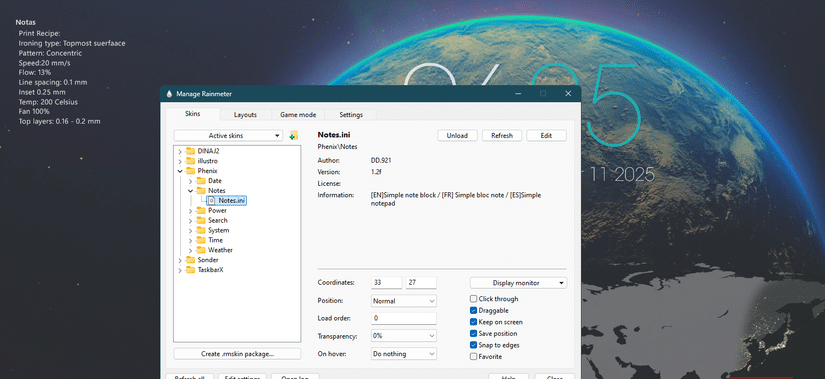
Task: Click the Sonder folder icon
Action: (190, 260)
